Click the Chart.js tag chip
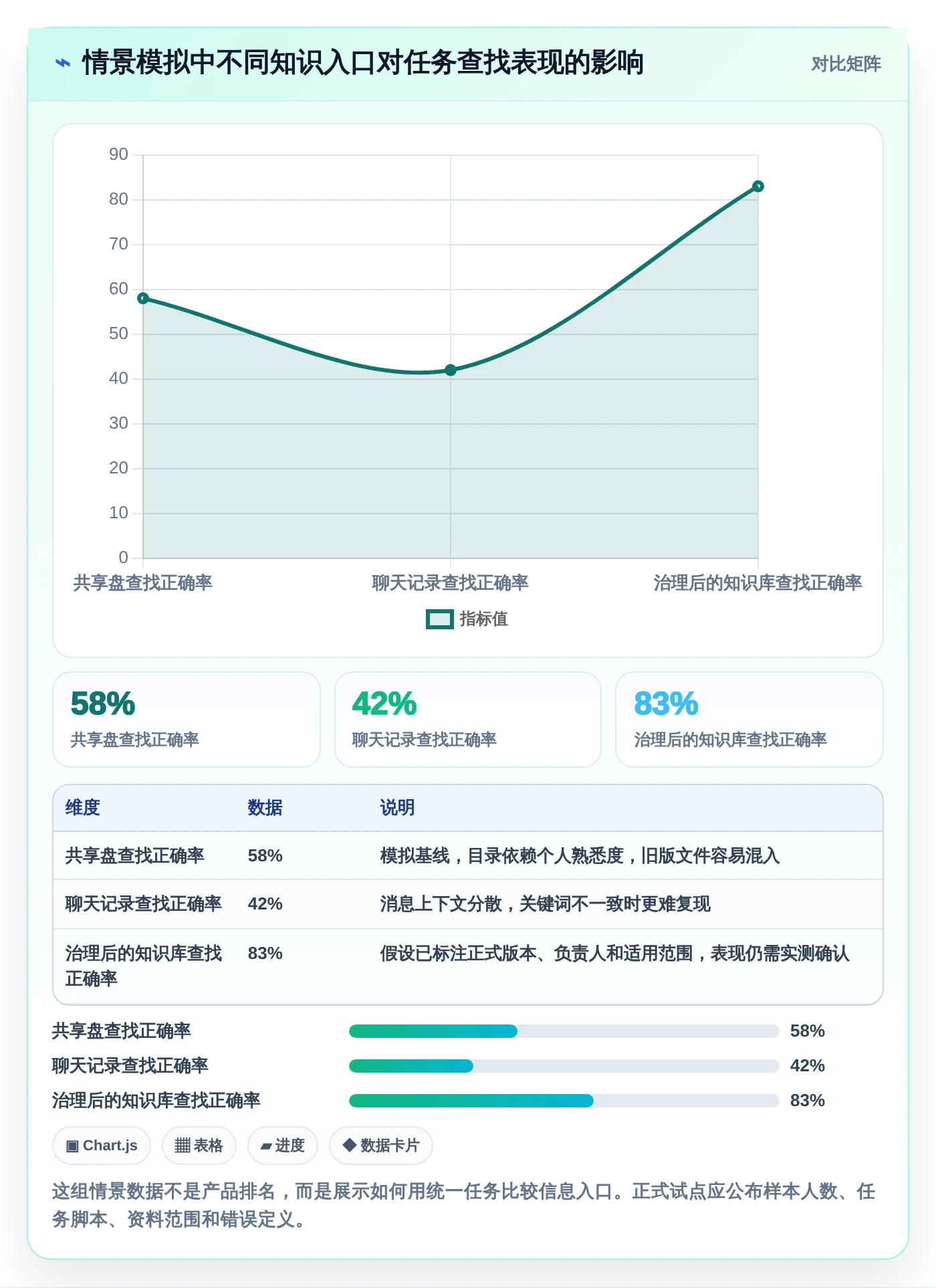The width and height of the screenshot is (936, 1288). coord(102,1146)
